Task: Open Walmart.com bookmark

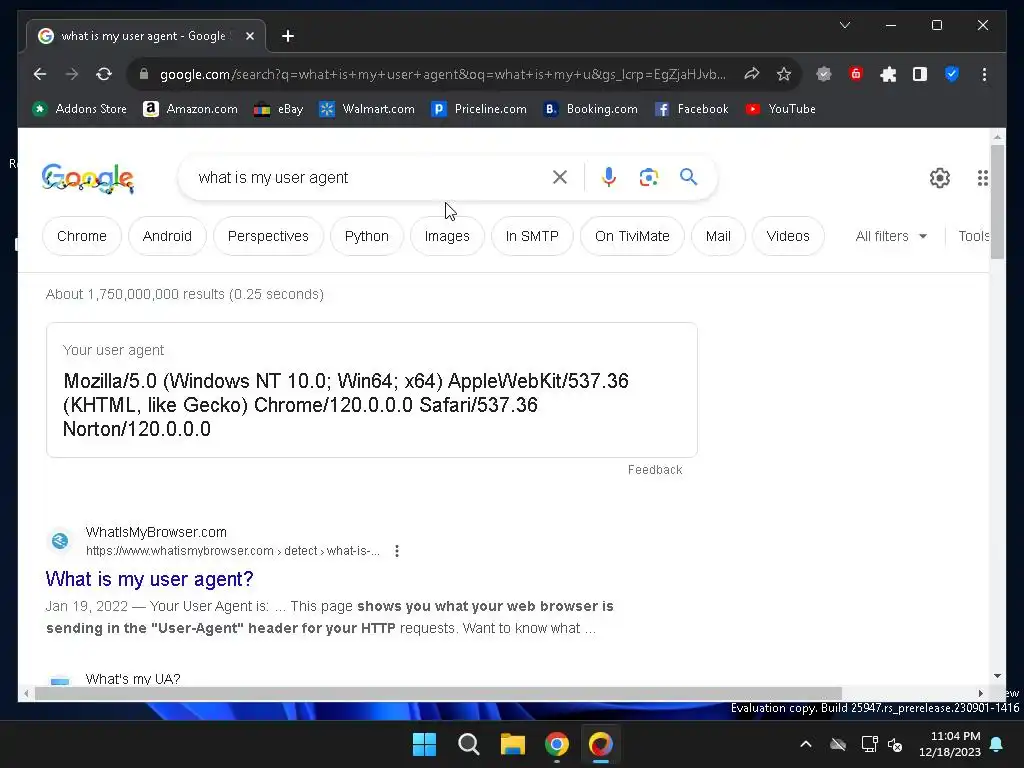Action: pos(366,109)
